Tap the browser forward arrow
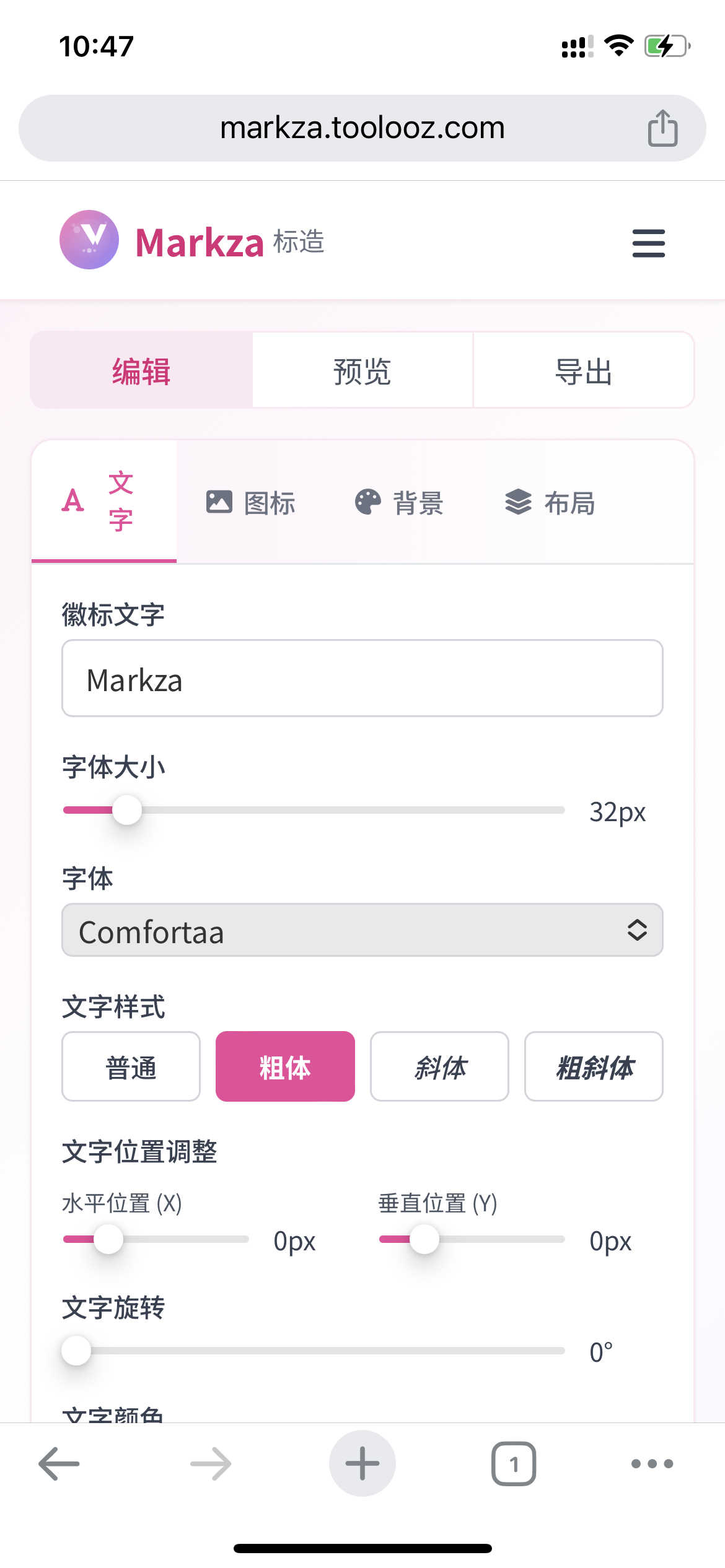The width and height of the screenshot is (725, 1568). 211,1463
